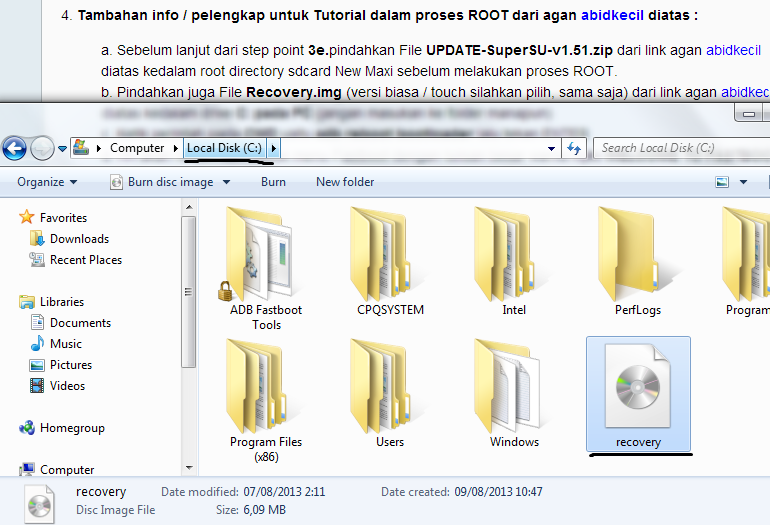Expand the arrow after Computer breadcrumb
The image size is (770, 525).
(175, 148)
